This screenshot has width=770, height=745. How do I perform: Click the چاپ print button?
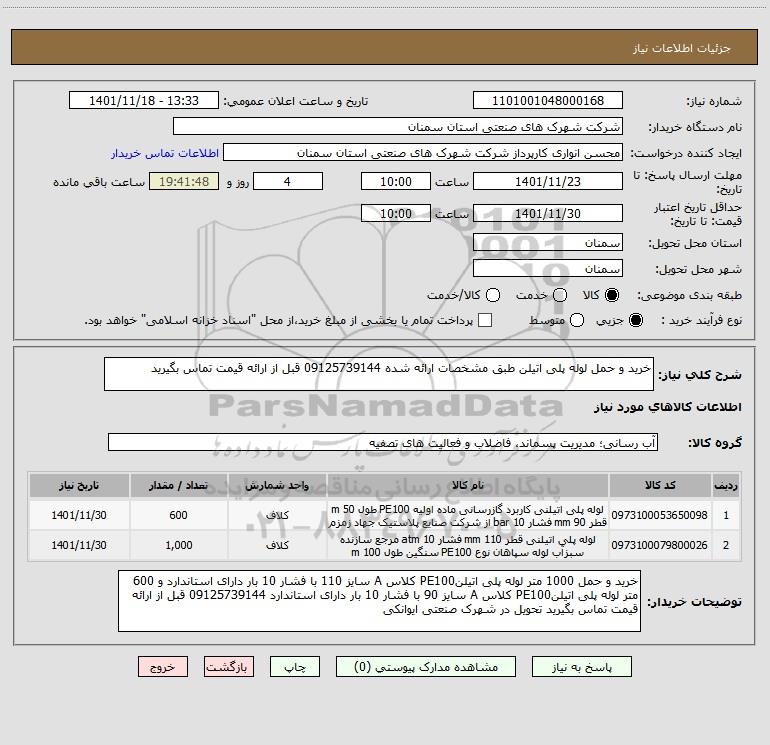tap(295, 667)
